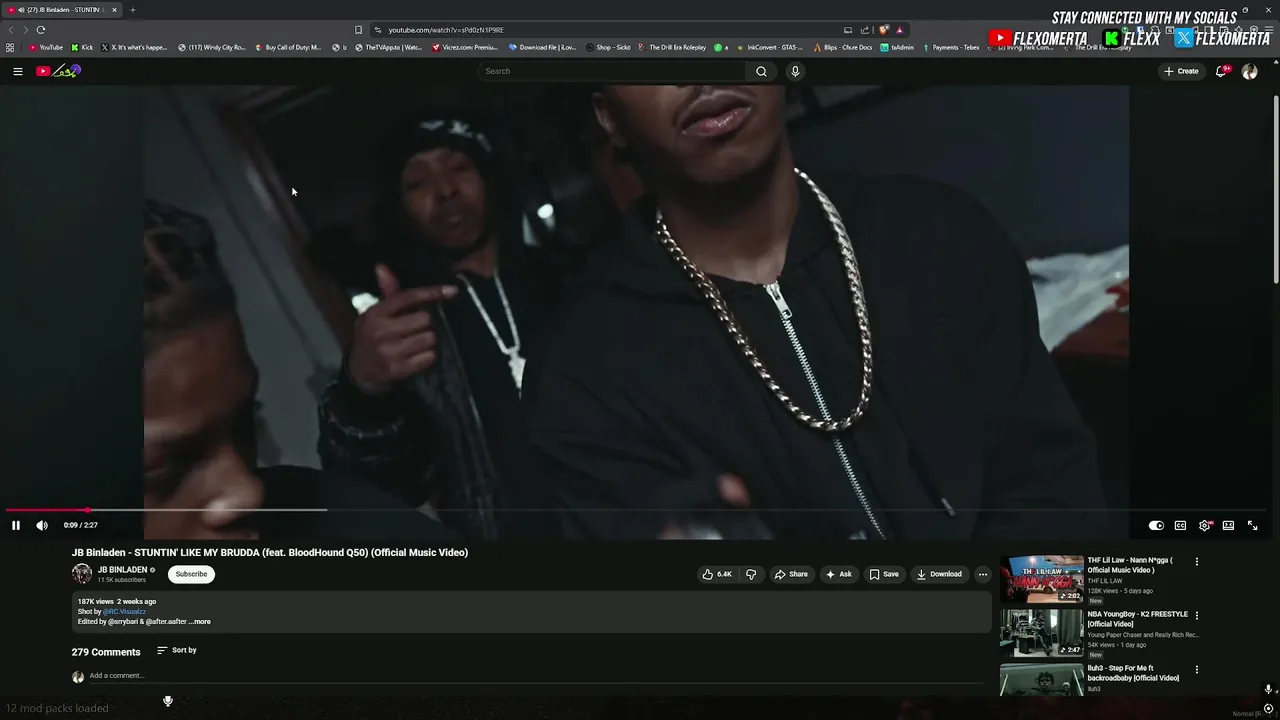
Task: Enter full screen mode
Action: click(x=1252, y=525)
